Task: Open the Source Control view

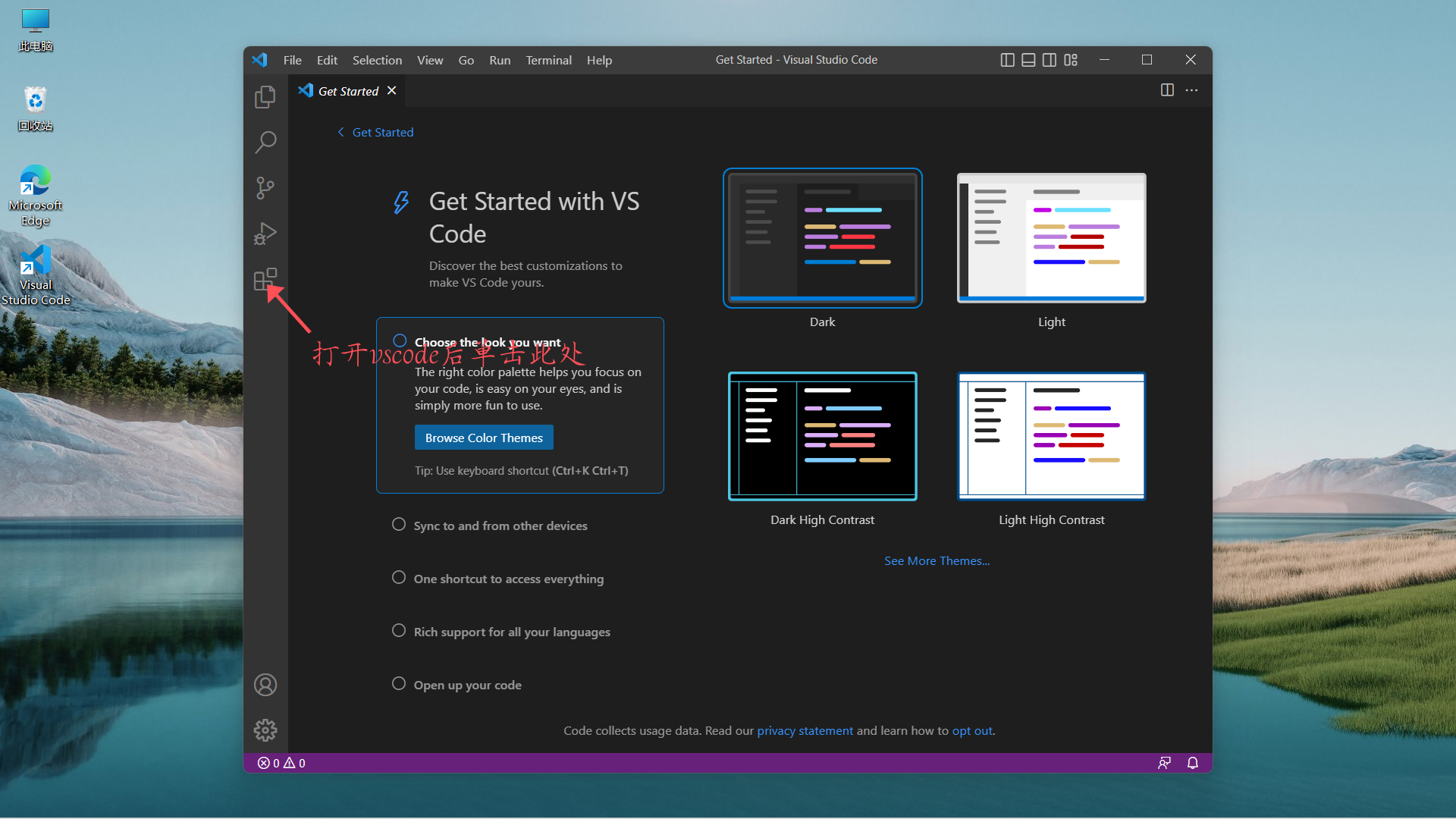Action: coord(265,187)
